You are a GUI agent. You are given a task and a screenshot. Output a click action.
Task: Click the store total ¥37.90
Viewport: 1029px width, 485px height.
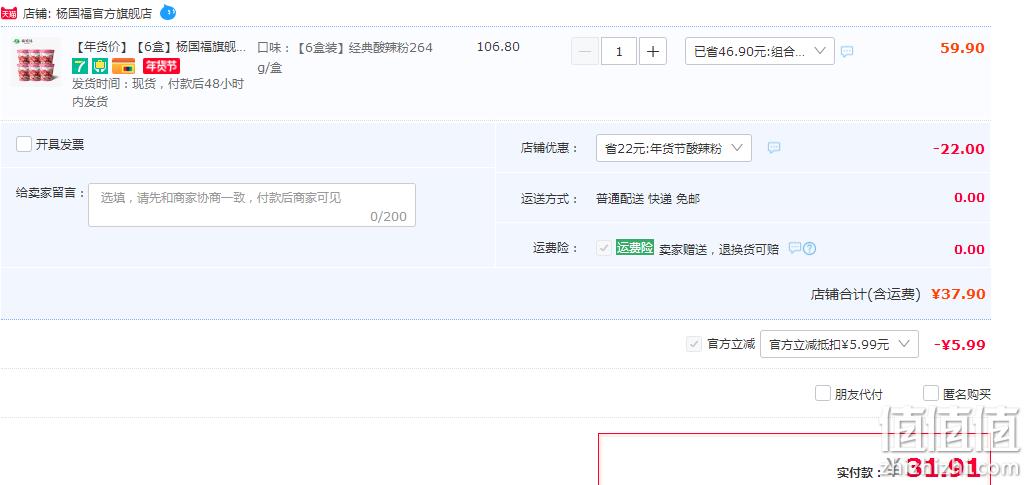coord(958,294)
